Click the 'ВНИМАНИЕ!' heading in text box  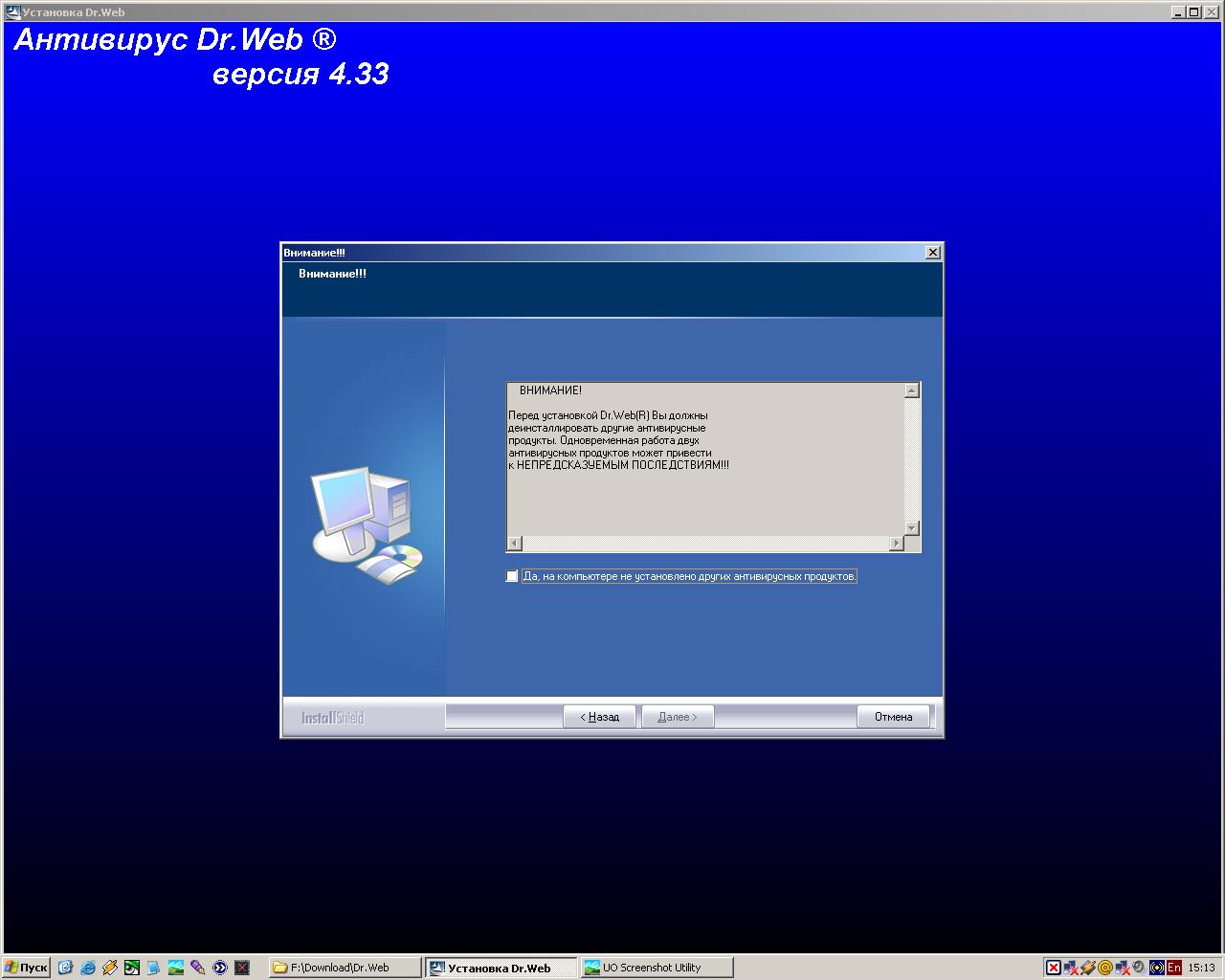[550, 390]
